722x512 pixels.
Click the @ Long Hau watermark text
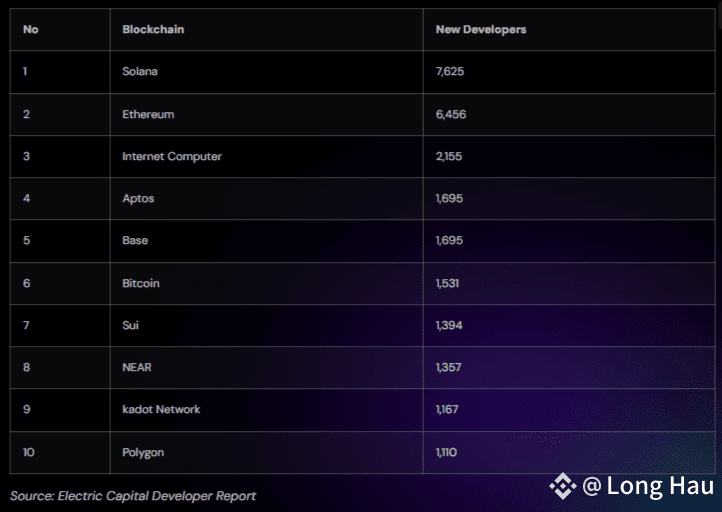point(648,486)
